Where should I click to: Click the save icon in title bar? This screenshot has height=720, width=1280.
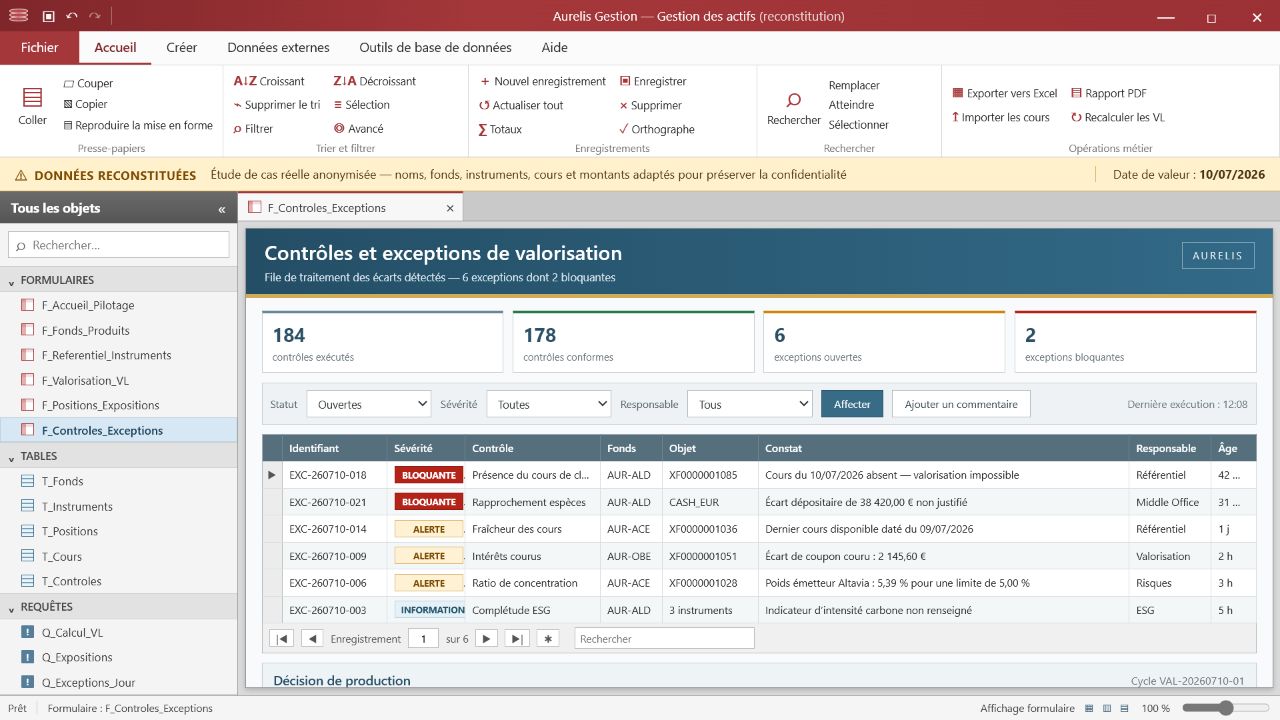point(49,16)
